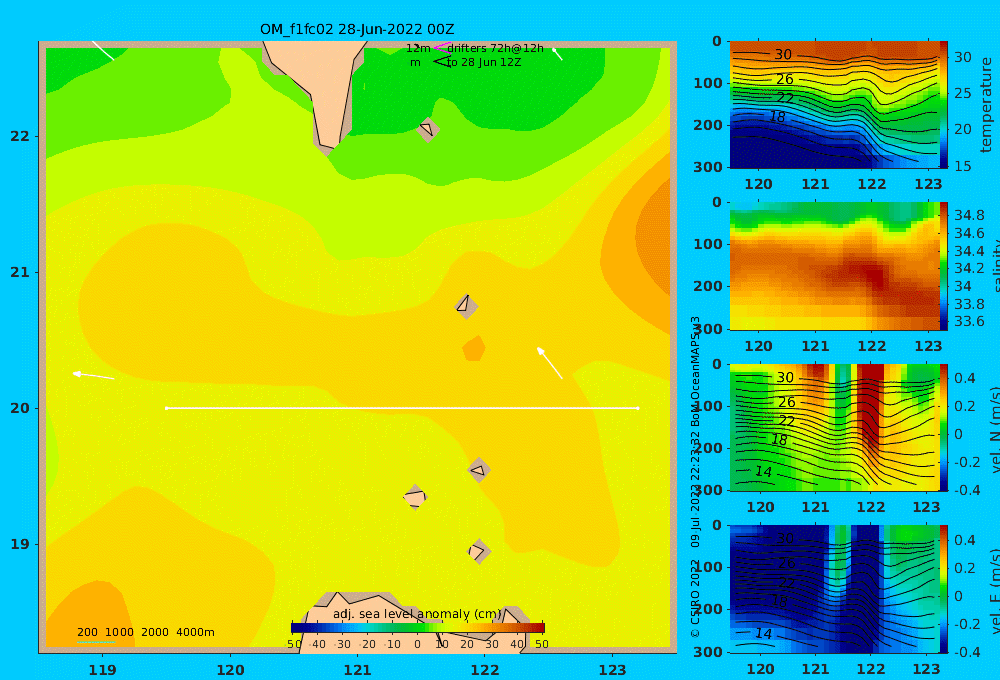Open the northward velocity section panel
This screenshot has height=680, width=1000.
click(x=834, y=427)
